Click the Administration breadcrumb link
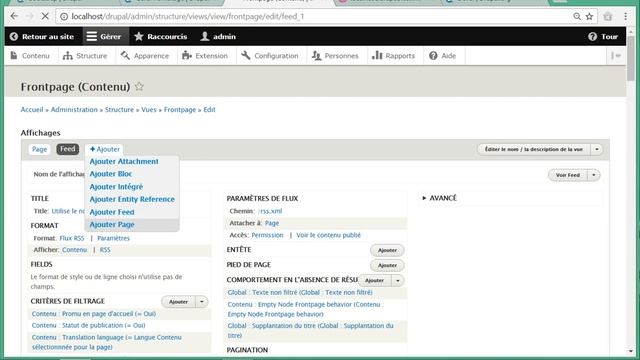 pos(74,110)
